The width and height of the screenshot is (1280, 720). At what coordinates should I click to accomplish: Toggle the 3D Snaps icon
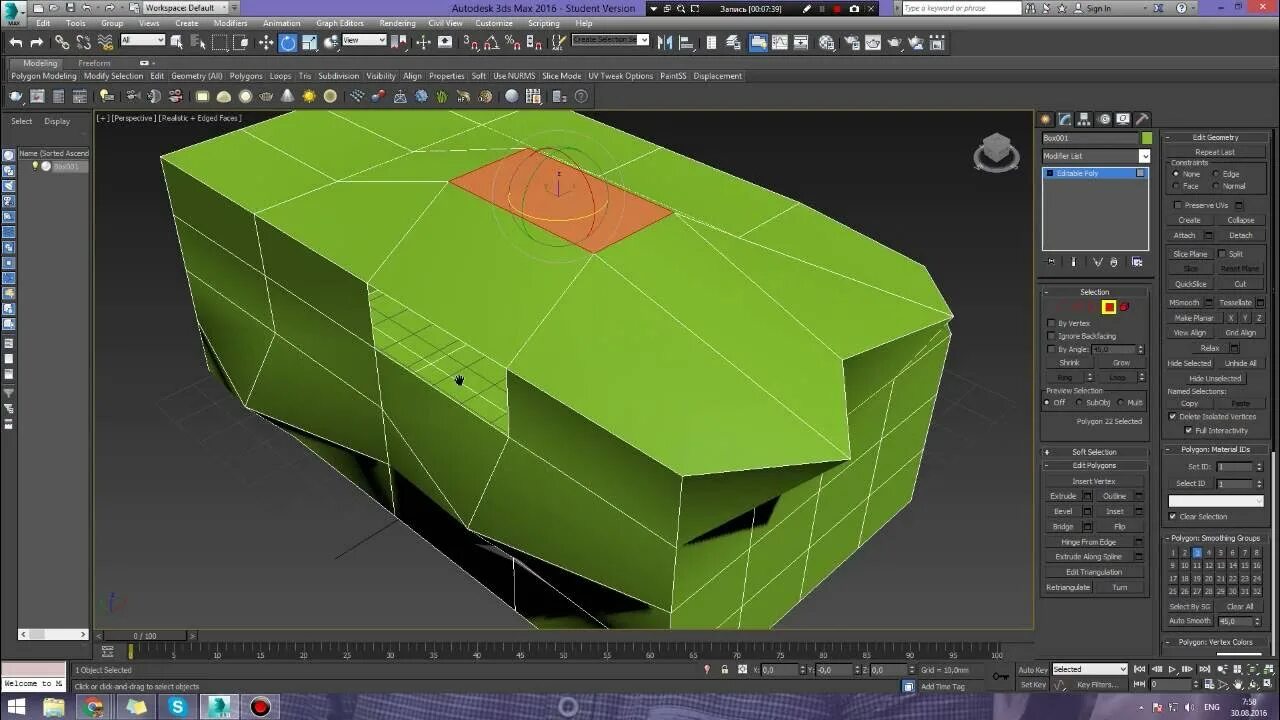click(x=470, y=42)
